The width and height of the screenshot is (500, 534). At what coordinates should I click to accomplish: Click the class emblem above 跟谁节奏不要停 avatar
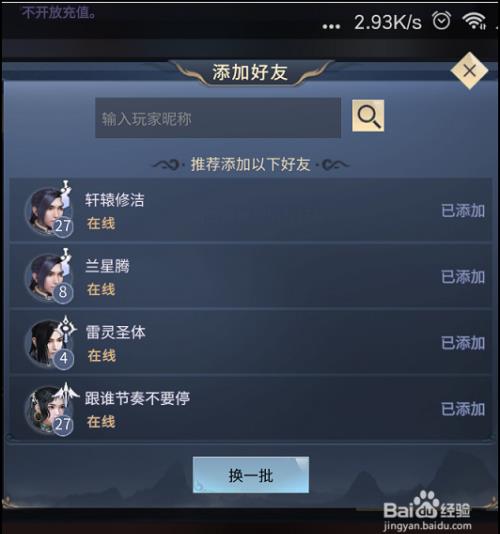click(x=67, y=394)
